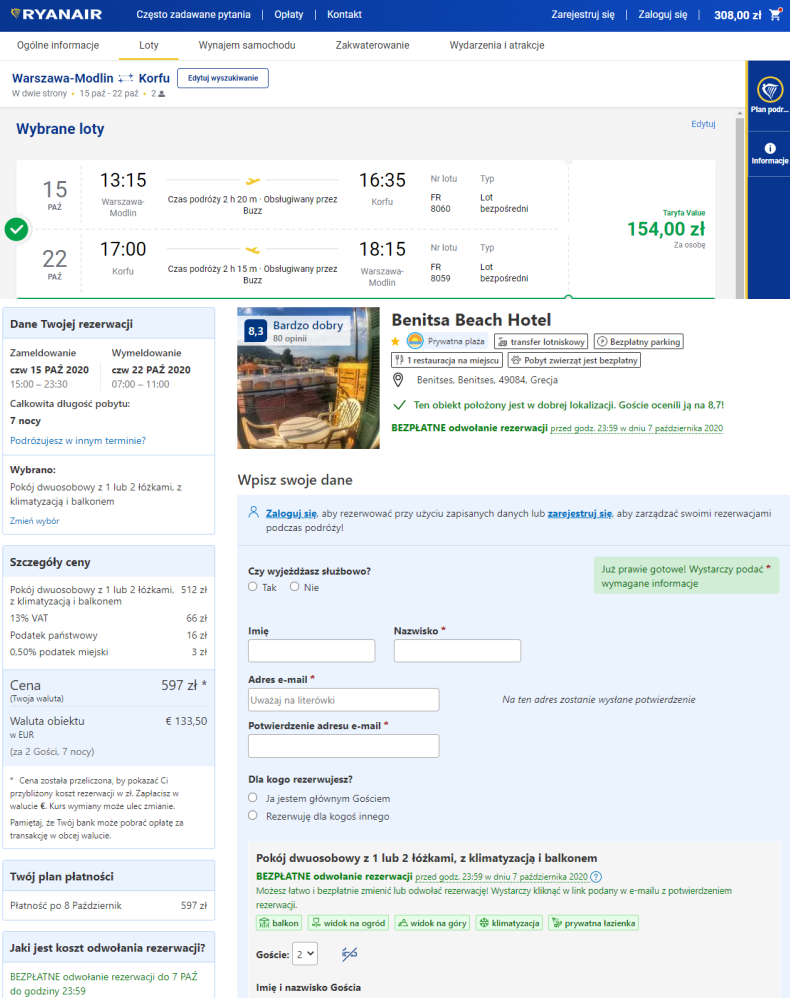Click the Potwierdzenie adresu e-mail field
790x998 pixels.
click(344, 746)
